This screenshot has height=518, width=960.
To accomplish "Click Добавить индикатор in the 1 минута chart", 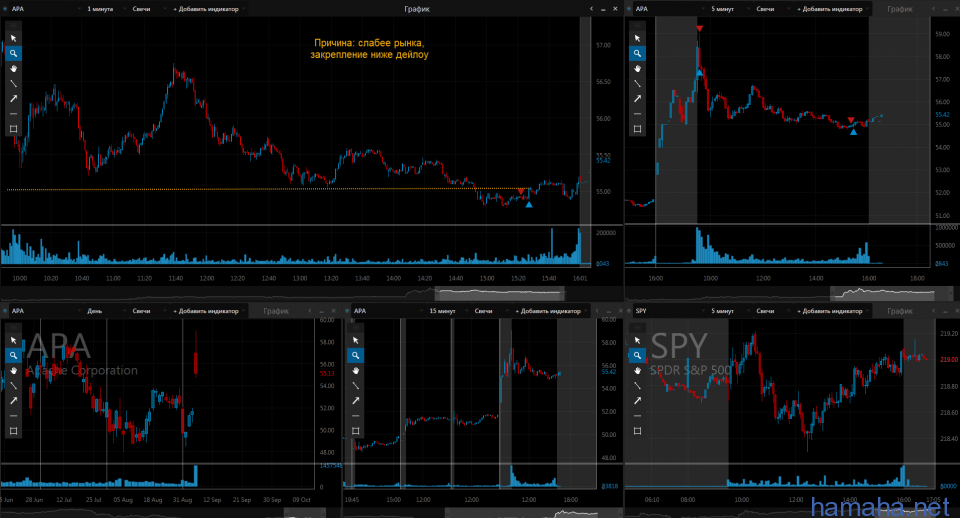I will [x=208, y=9].
